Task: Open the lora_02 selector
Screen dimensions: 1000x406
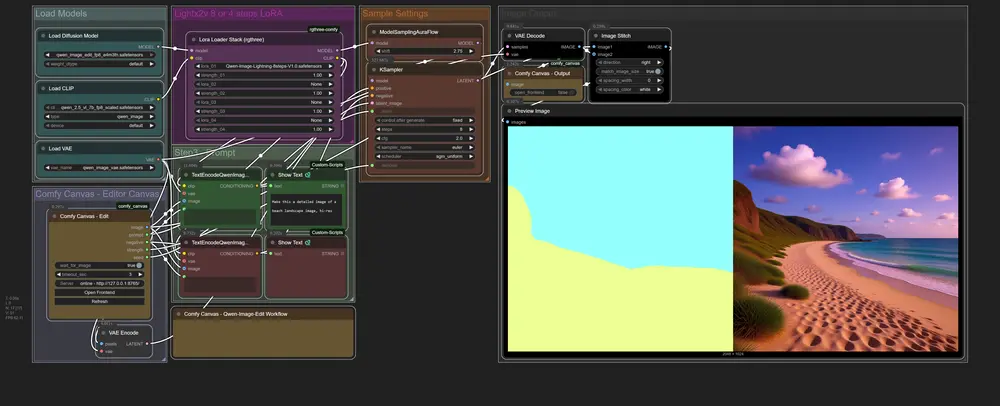Action: [264, 84]
